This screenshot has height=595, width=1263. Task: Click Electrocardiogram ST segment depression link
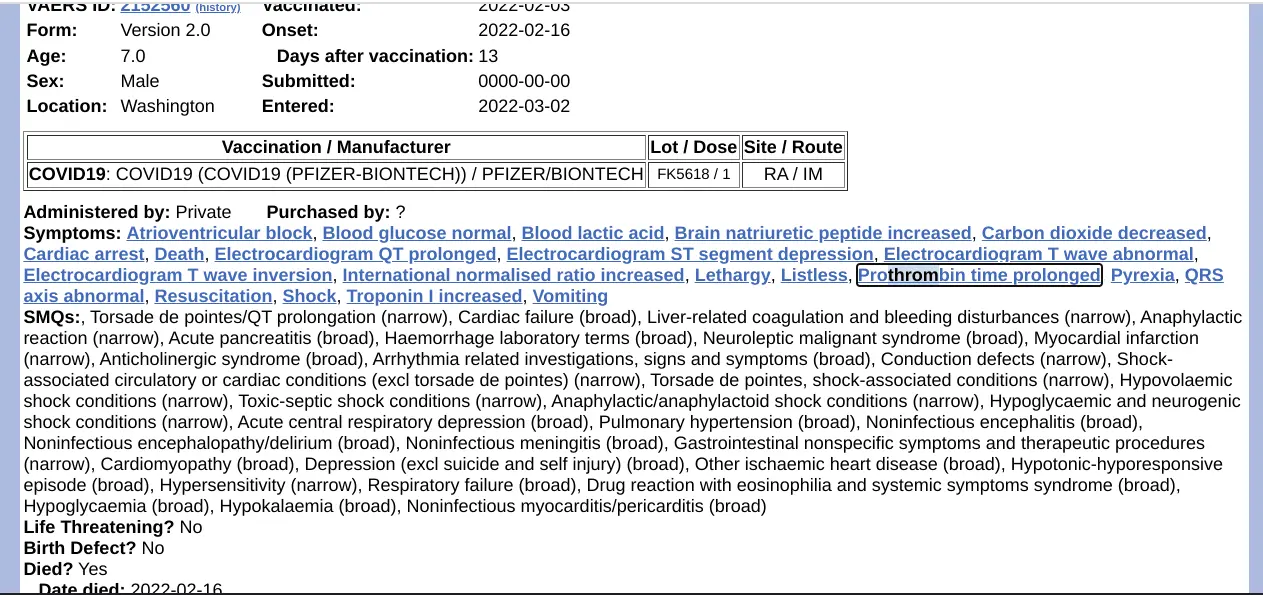coord(690,254)
